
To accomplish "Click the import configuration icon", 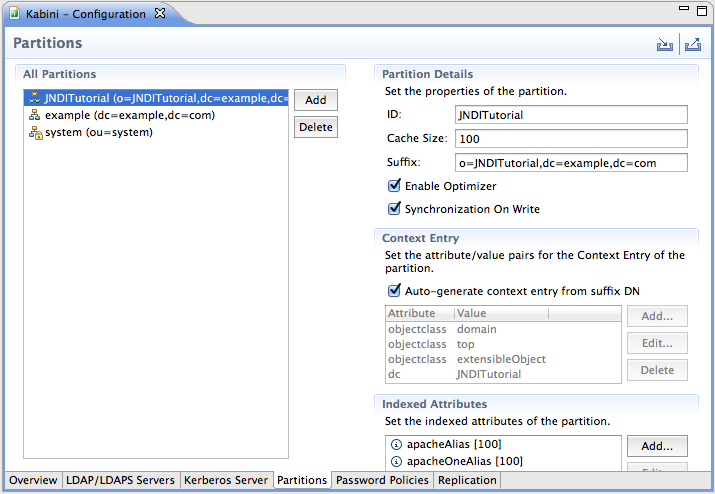I will 664,44.
